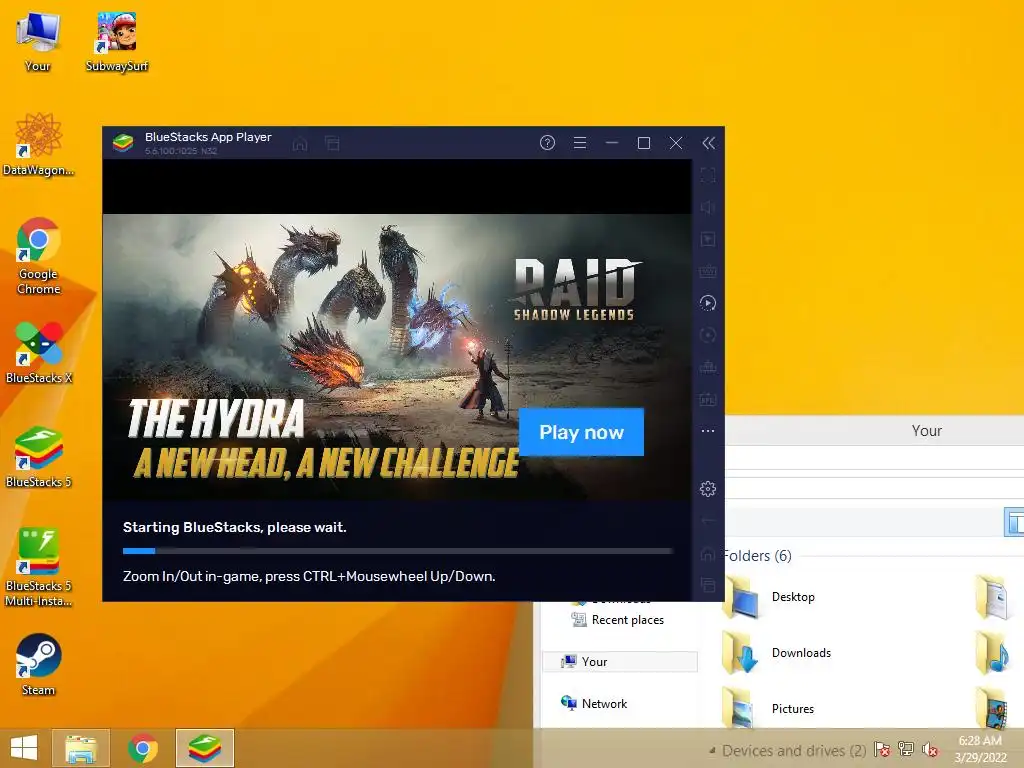The height and width of the screenshot is (768, 1024).
Task: Select the BlueStacks 5 Multi-Instance desktop shortcut
Action: (38, 567)
